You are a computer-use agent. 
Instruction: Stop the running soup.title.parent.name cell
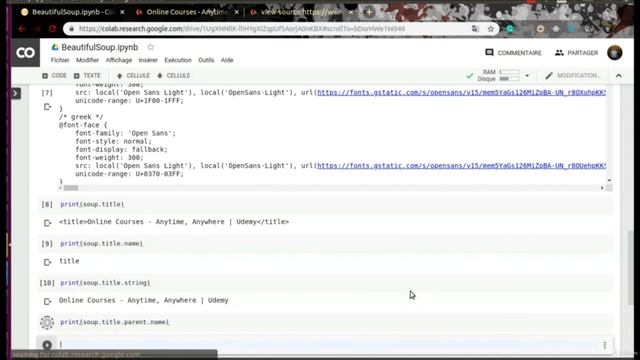coord(47,322)
